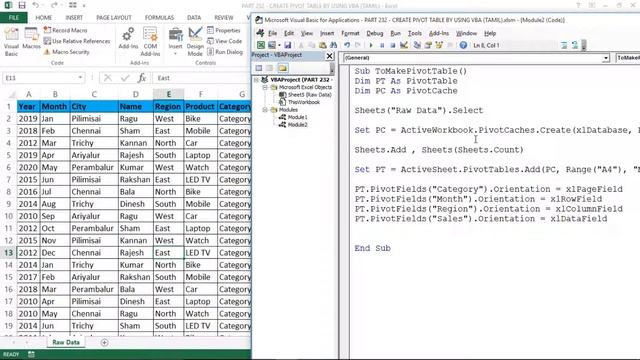Open the Name Box dropdown arrow
The width and height of the screenshot is (640, 360).
tap(80, 78)
